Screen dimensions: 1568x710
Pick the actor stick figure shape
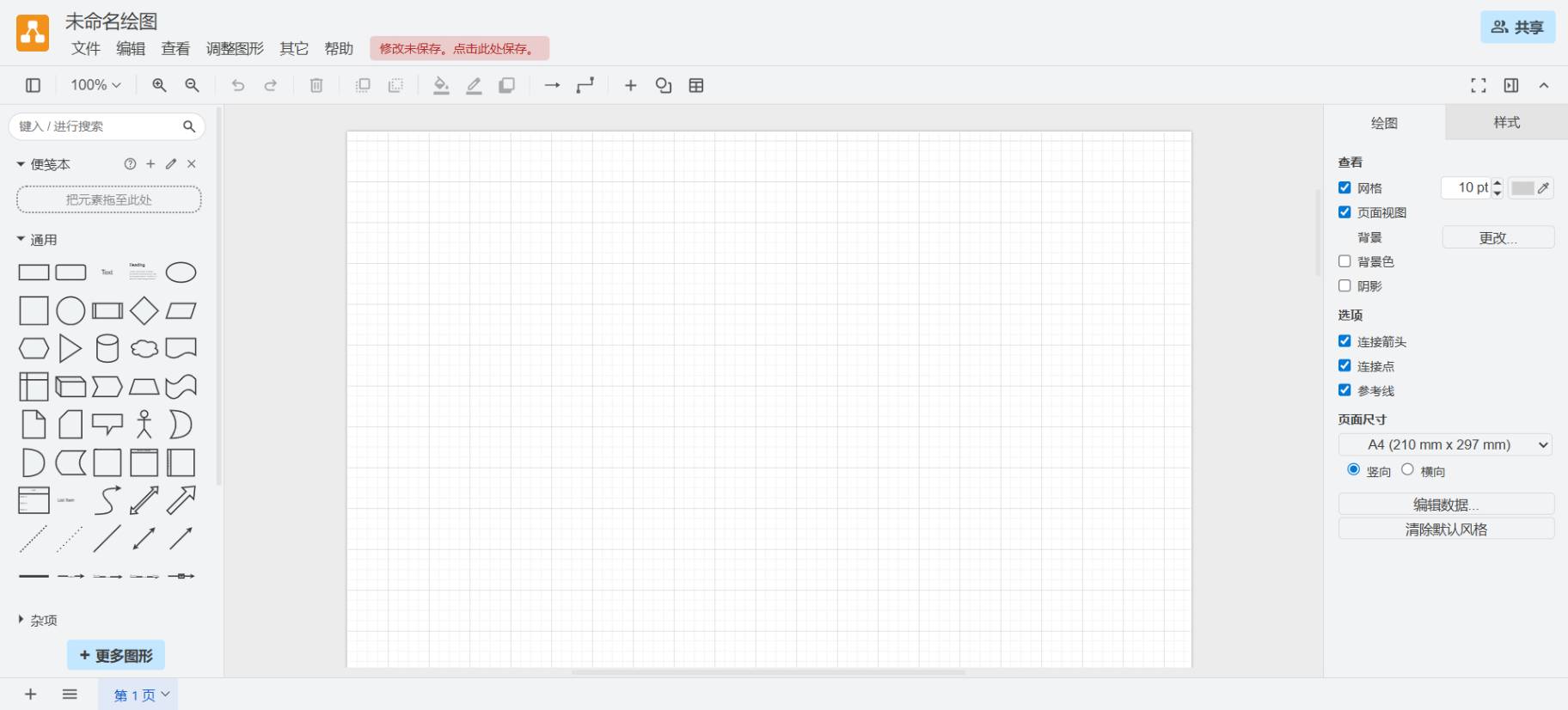(x=144, y=425)
